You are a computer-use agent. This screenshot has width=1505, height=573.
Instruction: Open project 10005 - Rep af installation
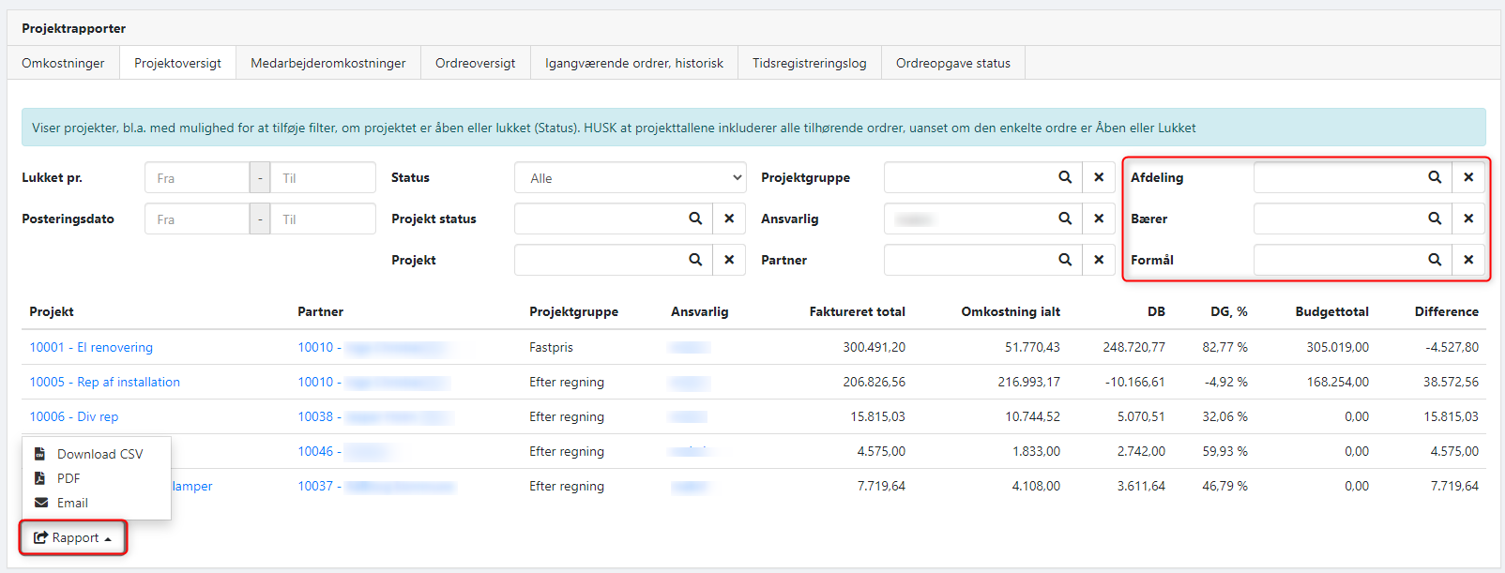104,382
